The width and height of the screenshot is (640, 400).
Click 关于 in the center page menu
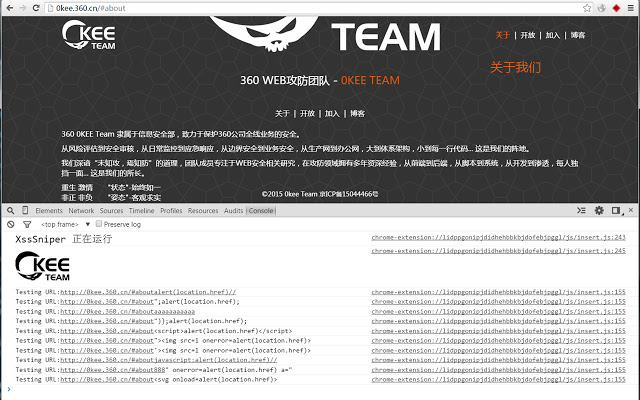pos(282,113)
